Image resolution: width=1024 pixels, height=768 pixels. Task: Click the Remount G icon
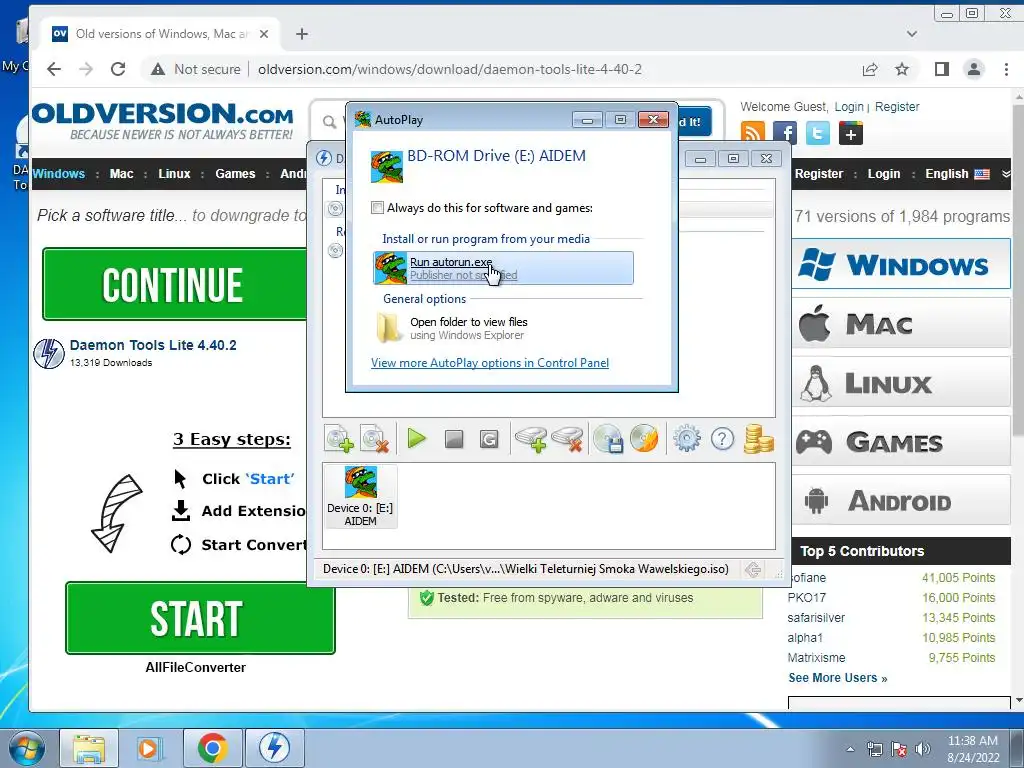(x=489, y=439)
